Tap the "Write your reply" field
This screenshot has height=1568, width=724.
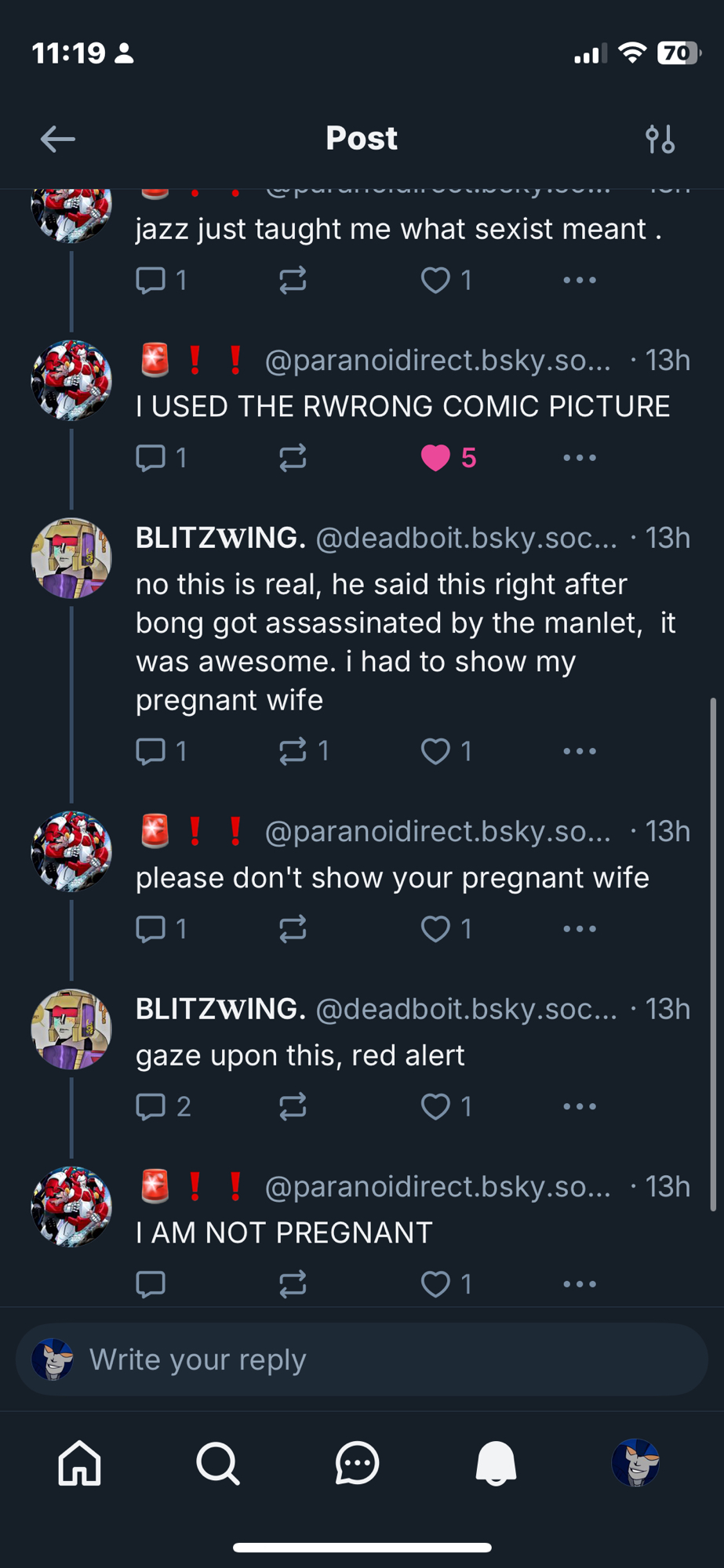(362, 1359)
